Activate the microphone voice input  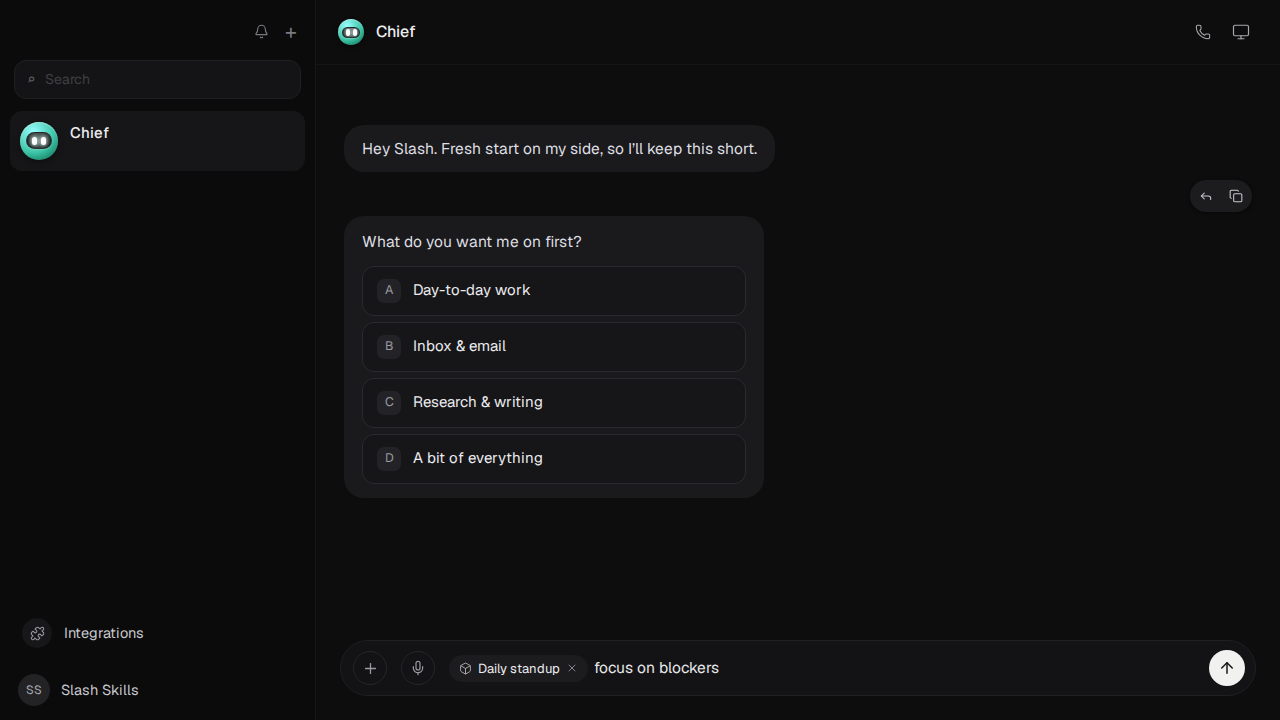(418, 668)
